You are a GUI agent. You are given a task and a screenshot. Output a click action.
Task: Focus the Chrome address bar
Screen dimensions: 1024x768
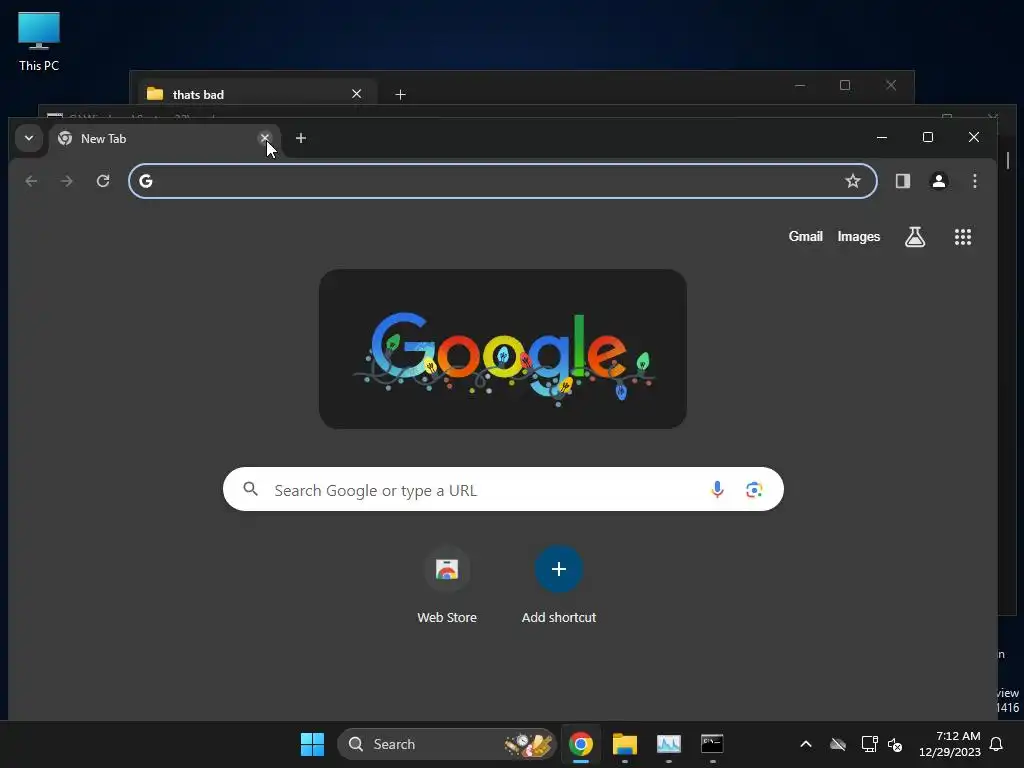[503, 181]
